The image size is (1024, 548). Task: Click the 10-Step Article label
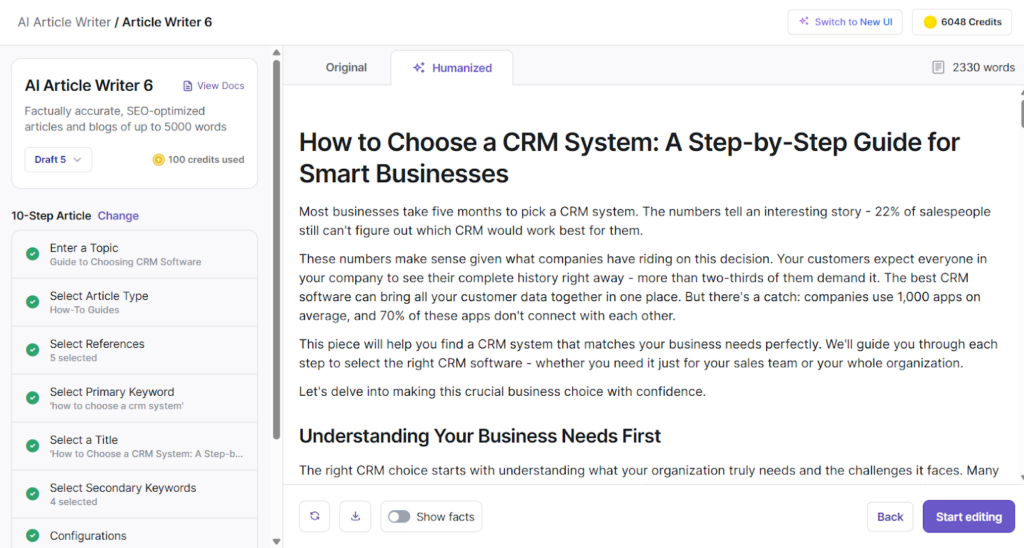(51, 216)
